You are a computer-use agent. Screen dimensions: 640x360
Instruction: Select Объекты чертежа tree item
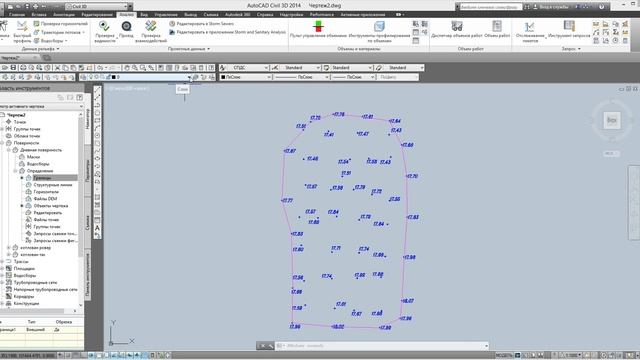[x=50, y=206]
